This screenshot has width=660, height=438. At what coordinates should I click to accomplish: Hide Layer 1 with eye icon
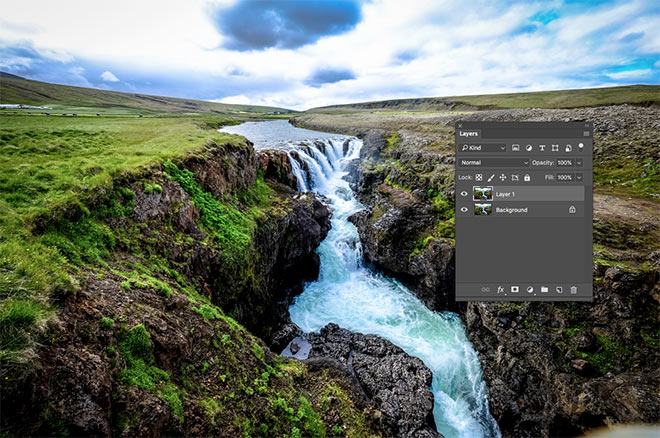464,194
